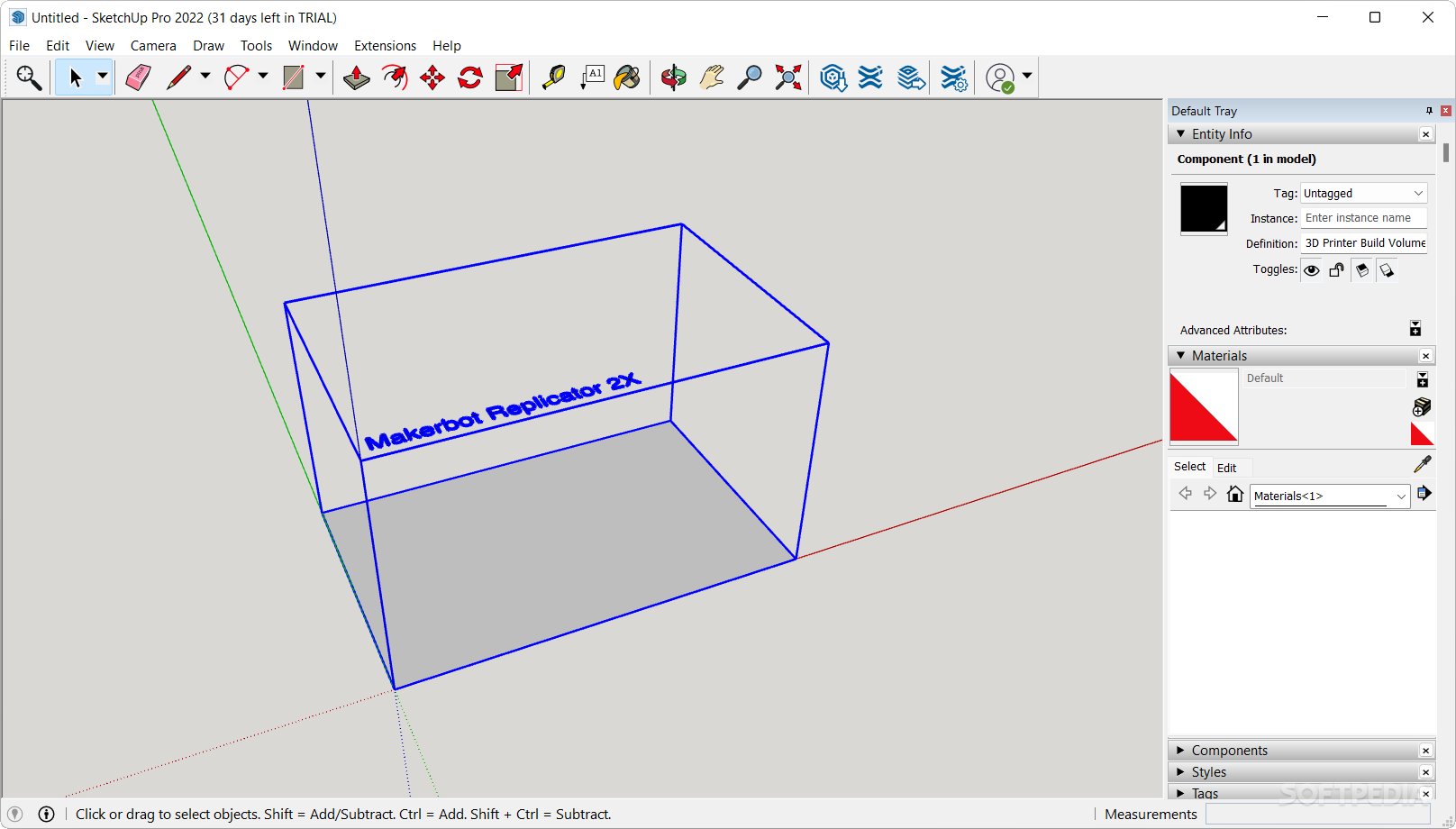Screen dimensions: 1456x829
Task: Activate the Select arrow tool
Action: click(x=76, y=78)
